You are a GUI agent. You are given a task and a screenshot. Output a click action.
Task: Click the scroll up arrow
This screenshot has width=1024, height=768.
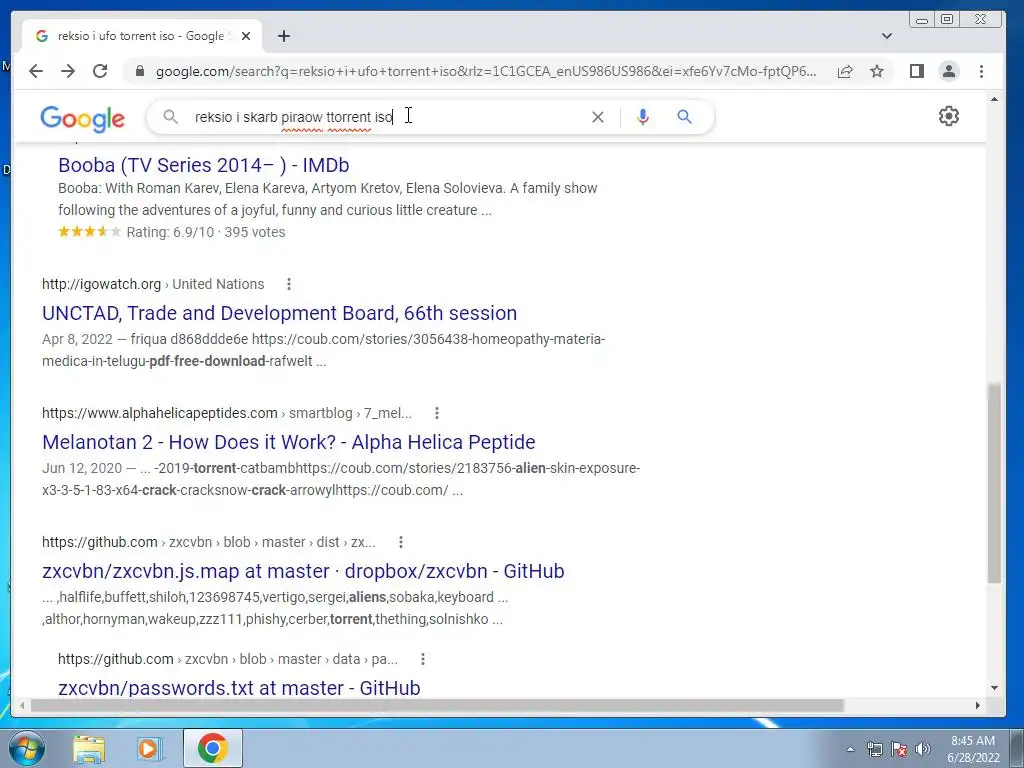994,100
